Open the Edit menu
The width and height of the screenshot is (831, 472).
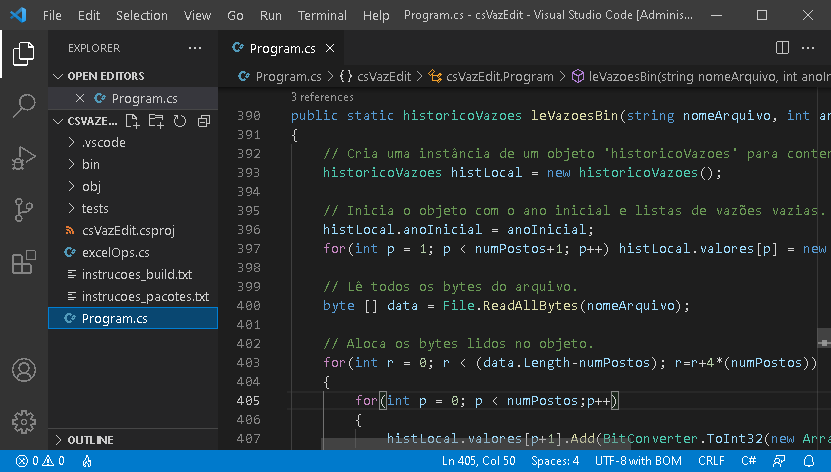point(89,15)
